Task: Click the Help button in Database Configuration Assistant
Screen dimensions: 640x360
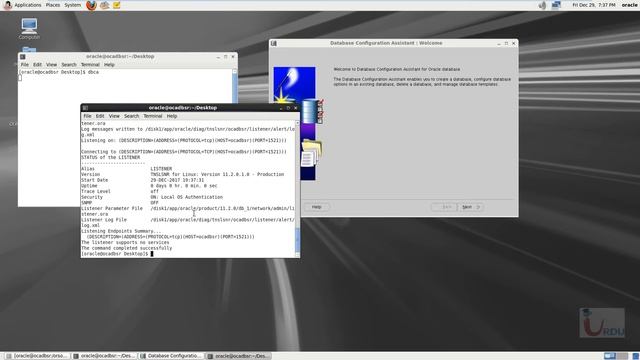Action: [316, 207]
